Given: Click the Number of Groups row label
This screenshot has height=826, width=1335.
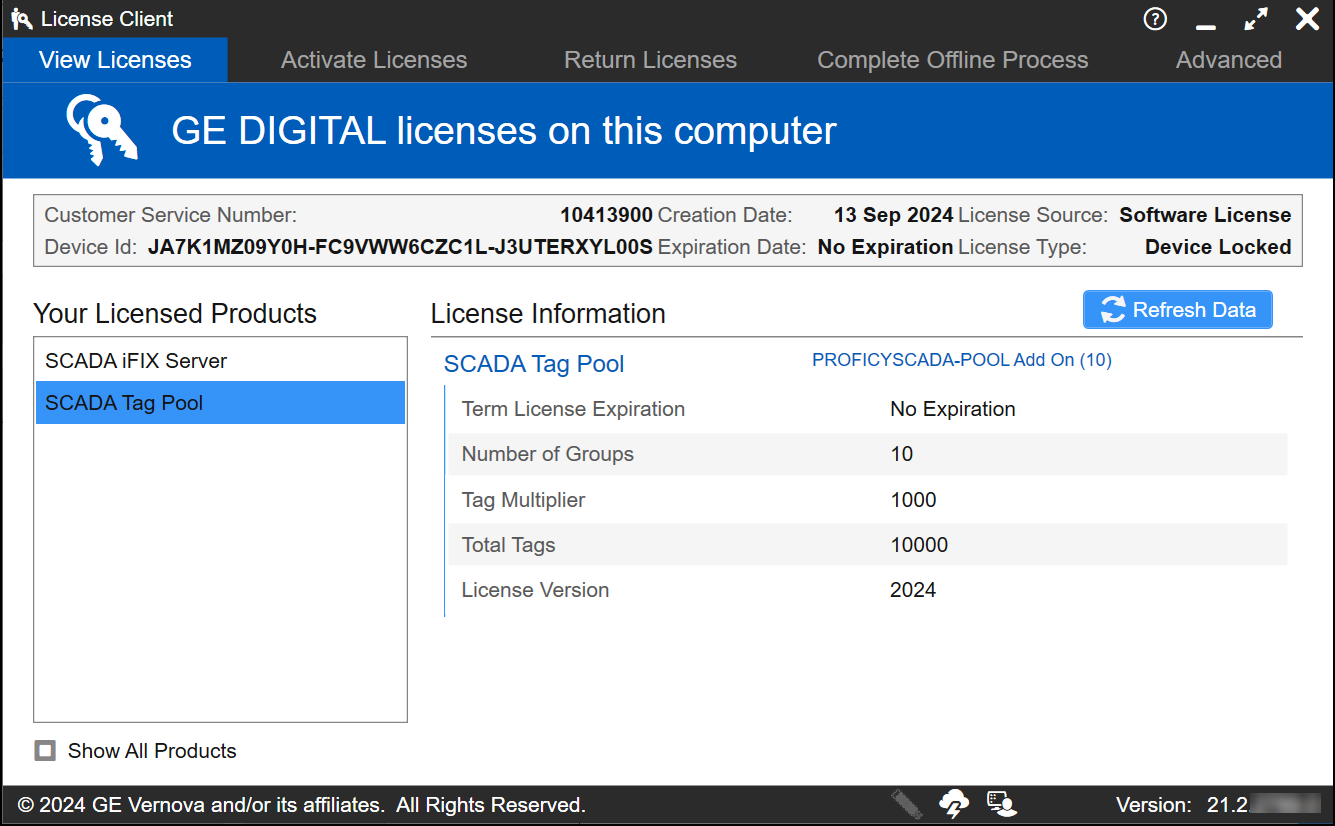Looking at the screenshot, I should pos(548,454).
